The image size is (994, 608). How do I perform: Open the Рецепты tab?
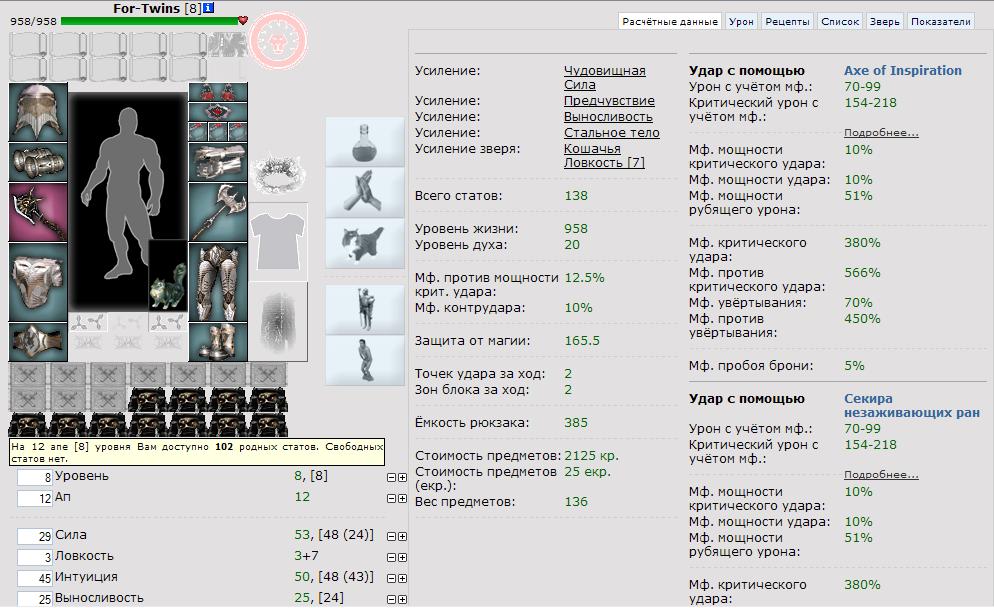(787, 22)
